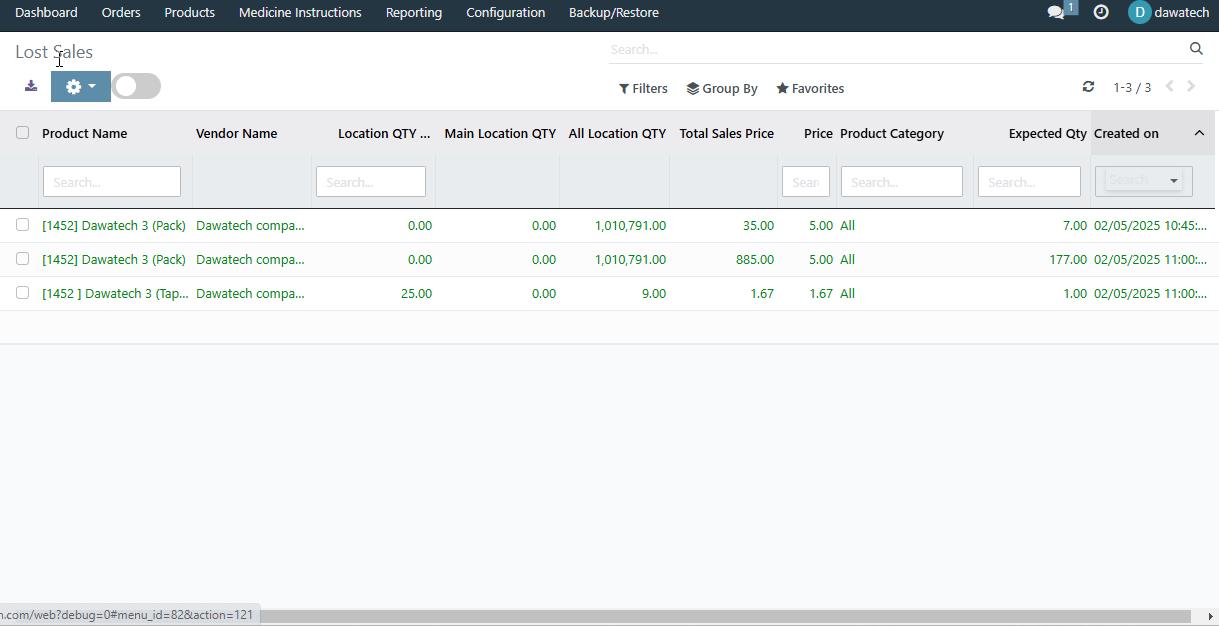Screen dimensions: 1219x626
Task: Open the activities clock icon
Action: tap(1101, 13)
